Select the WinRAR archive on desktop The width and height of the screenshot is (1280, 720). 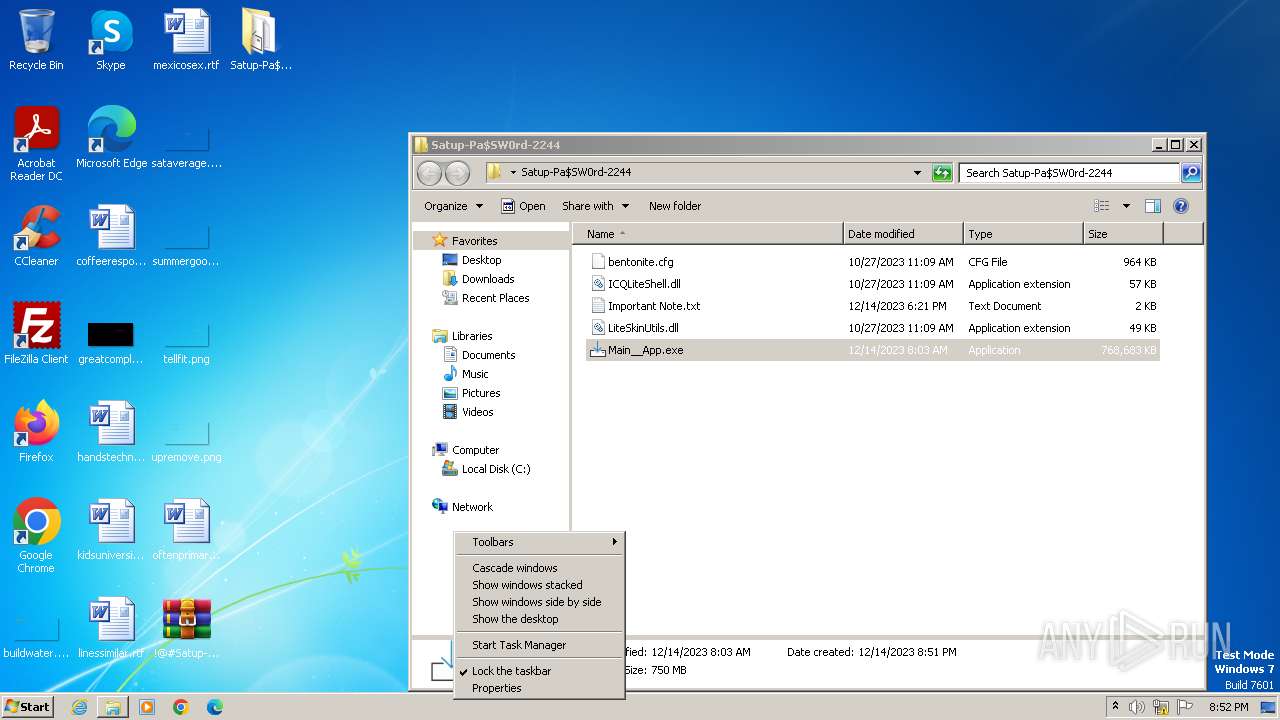(x=186, y=628)
